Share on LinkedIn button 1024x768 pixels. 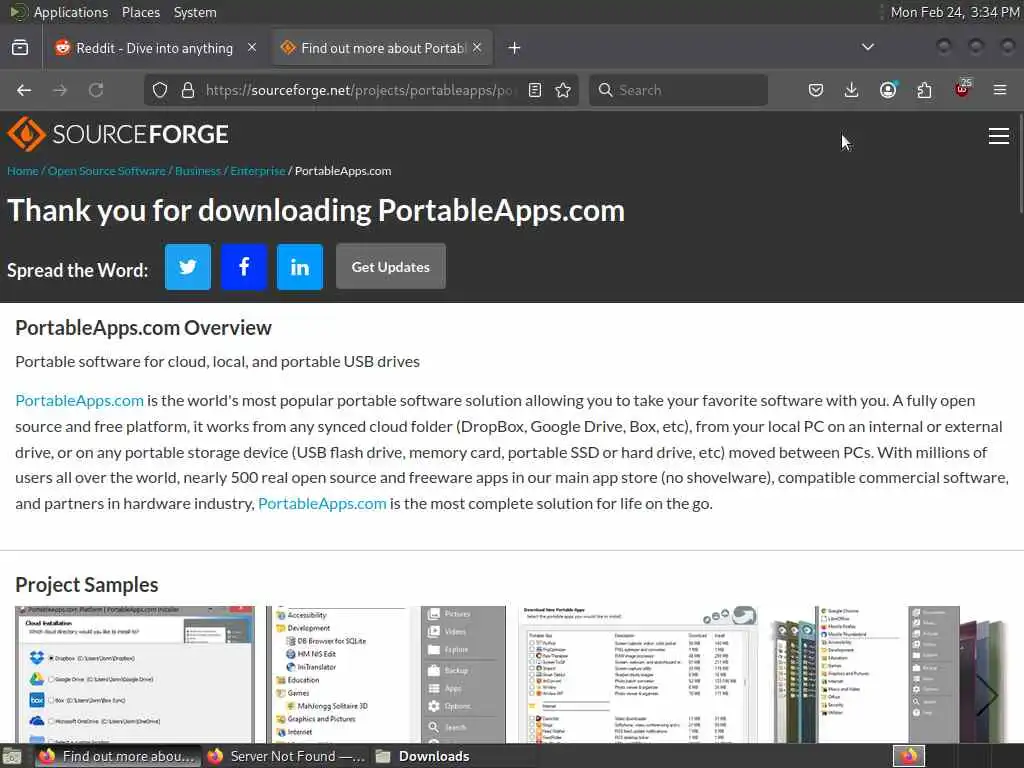coord(300,266)
